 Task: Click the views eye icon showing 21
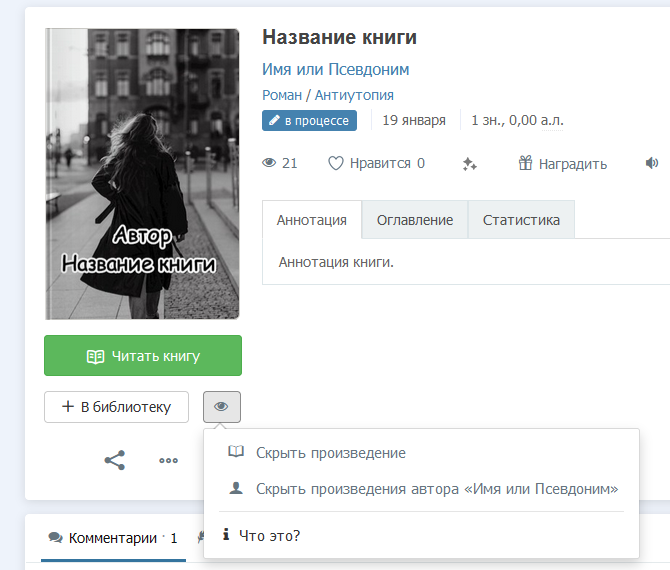click(269, 163)
